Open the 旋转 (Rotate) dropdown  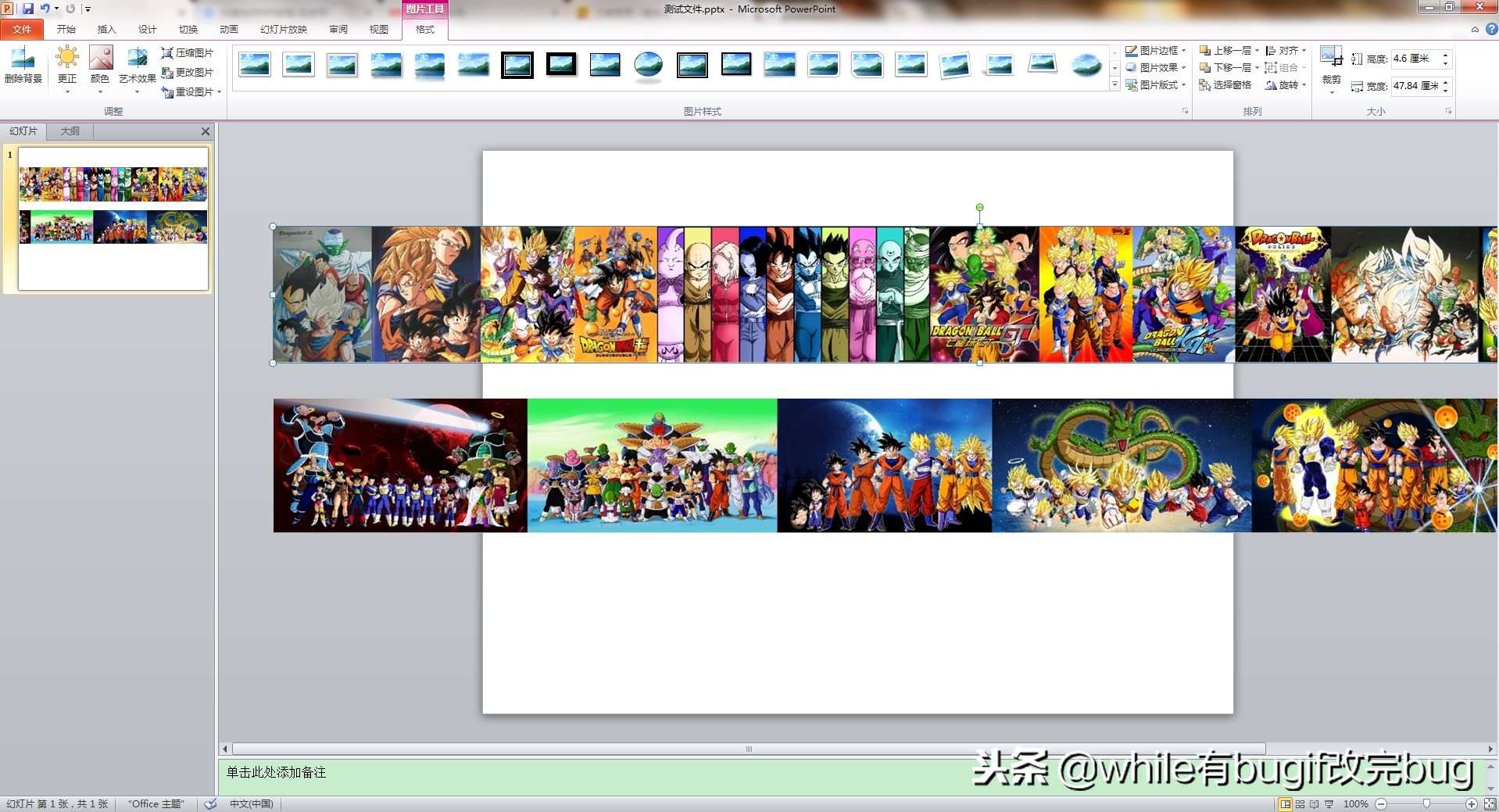[1286, 85]
